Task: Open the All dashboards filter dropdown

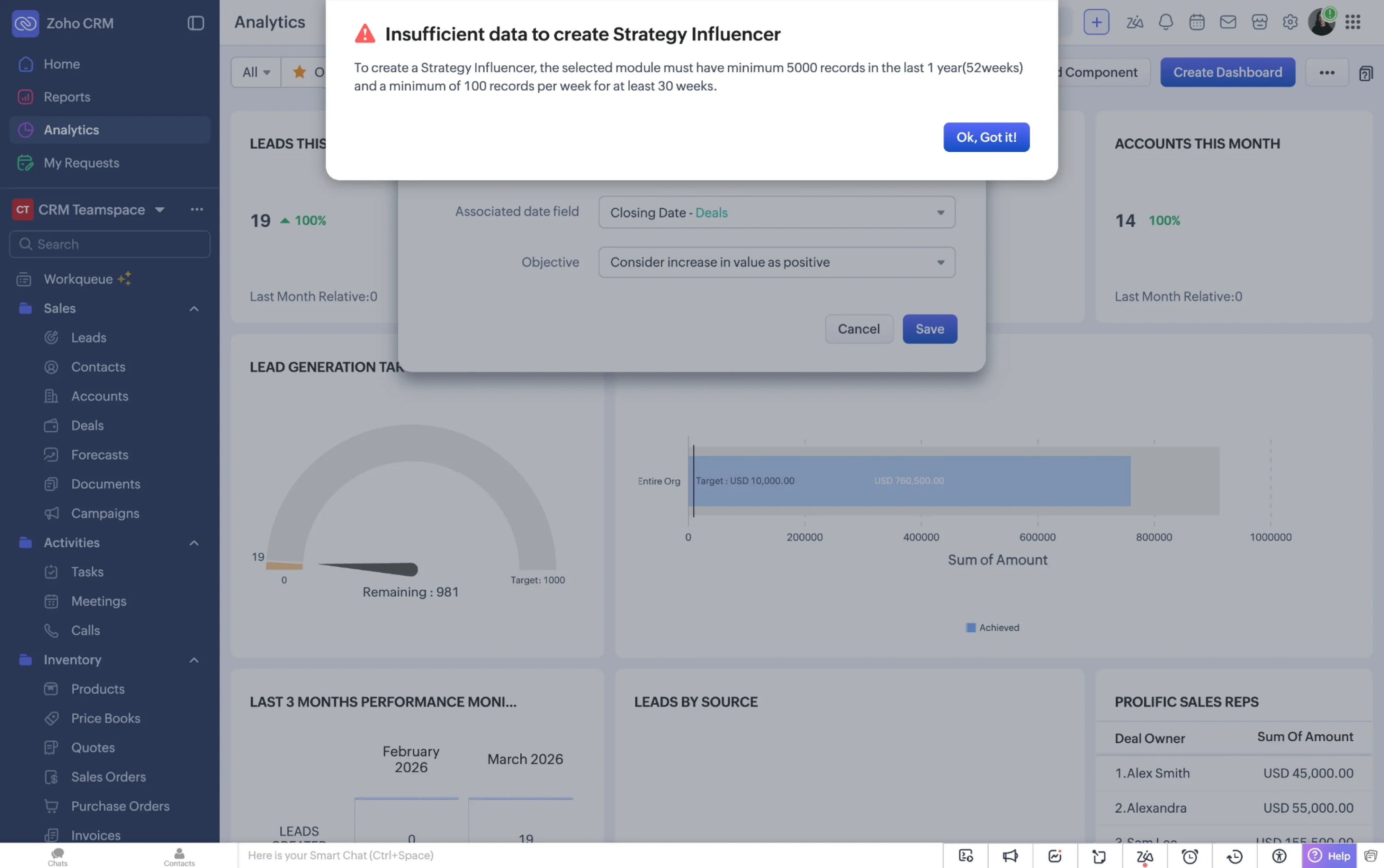Action: (256, 72)
